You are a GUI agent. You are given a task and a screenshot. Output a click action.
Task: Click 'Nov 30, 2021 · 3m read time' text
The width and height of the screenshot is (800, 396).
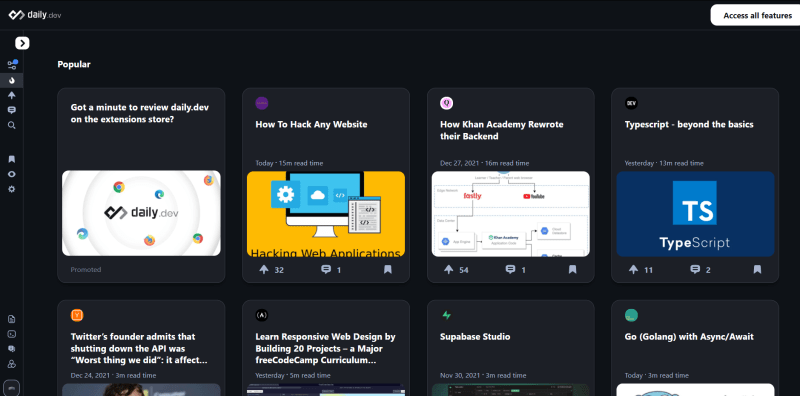pyautogui.click(x=484, y=376)
